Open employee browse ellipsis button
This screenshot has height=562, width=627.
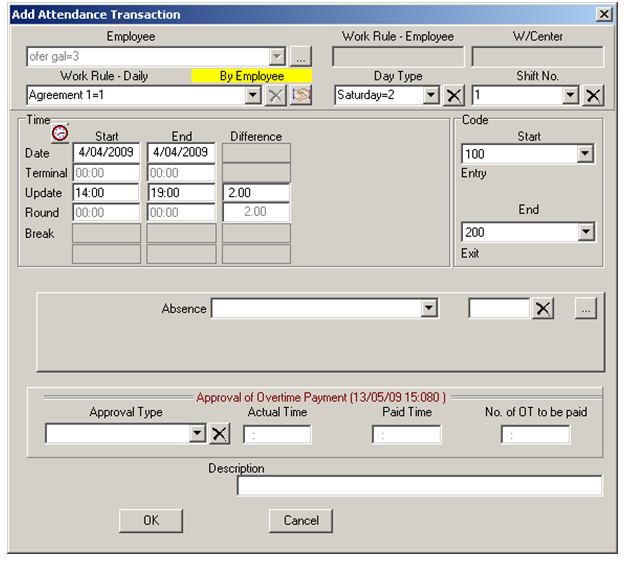(301, 57)
